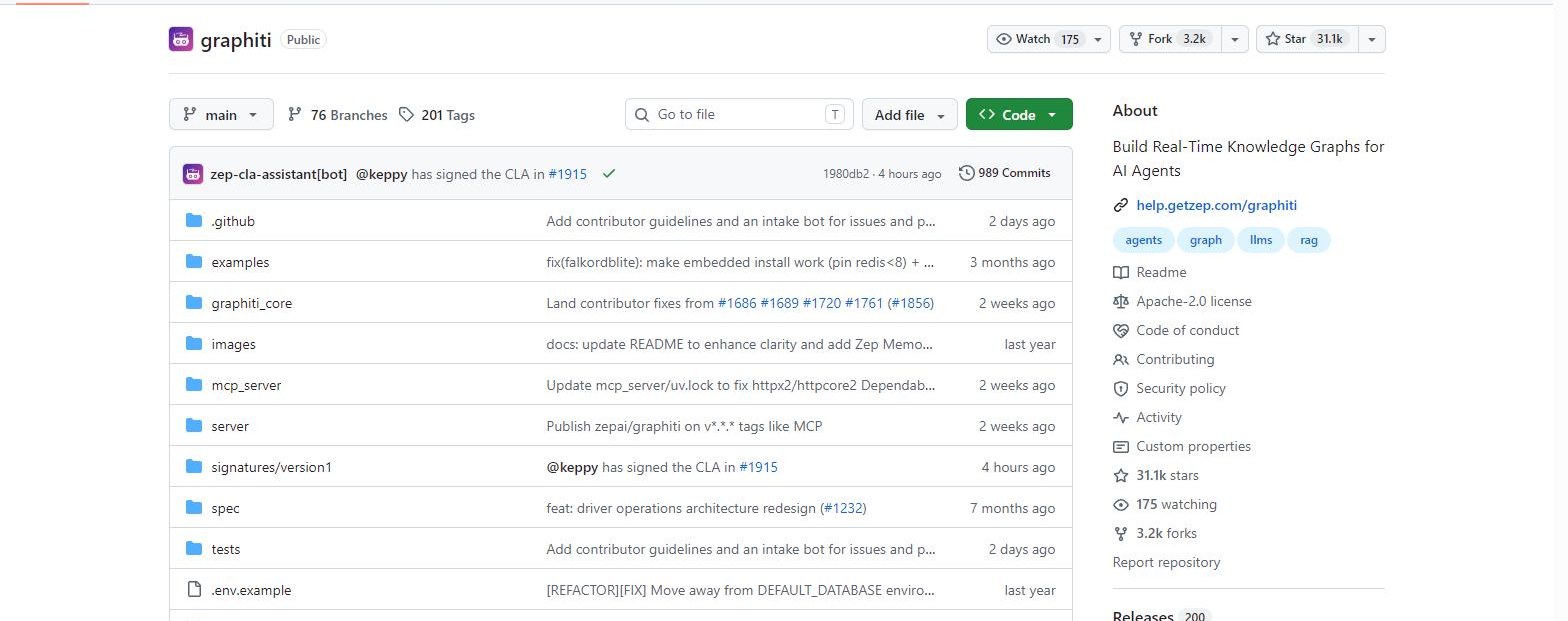The image size is (1568, 621).
Task: Select the graph topic tag
Action: tap(1206, 240)
